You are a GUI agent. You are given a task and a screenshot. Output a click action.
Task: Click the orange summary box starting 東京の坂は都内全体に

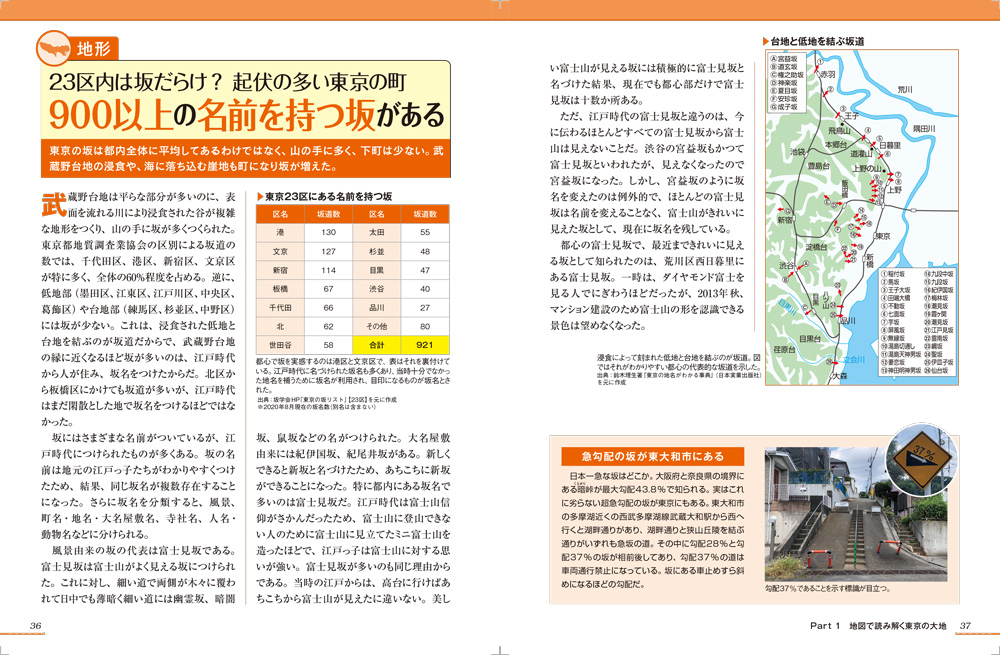pos(246,159)
